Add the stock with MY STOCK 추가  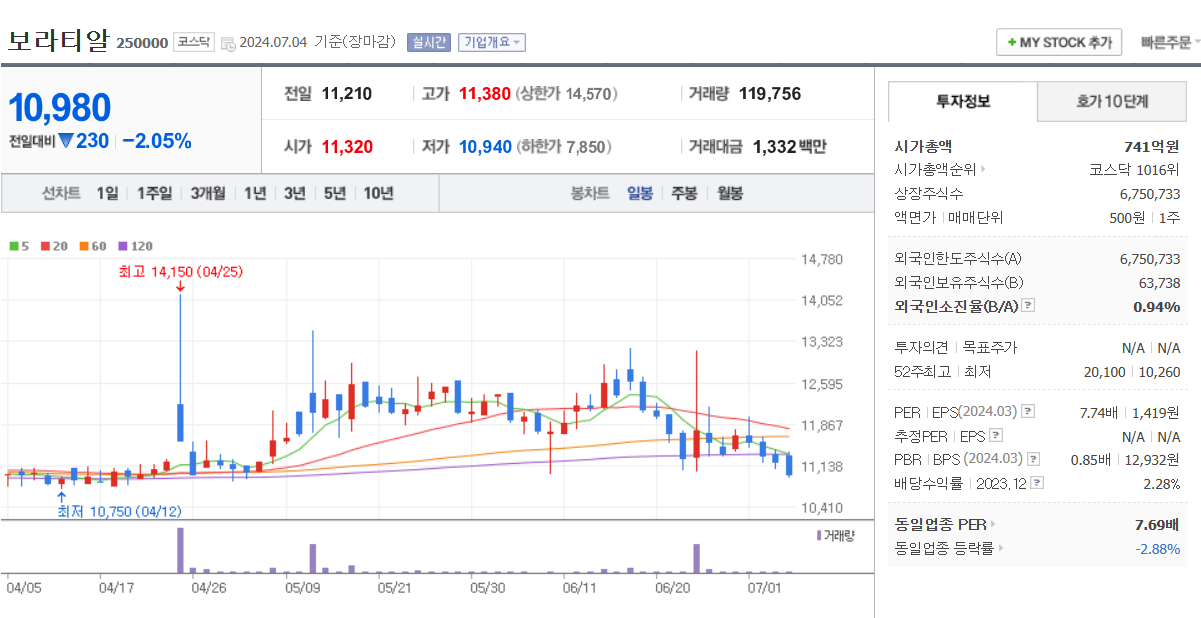pos(1059,43)
